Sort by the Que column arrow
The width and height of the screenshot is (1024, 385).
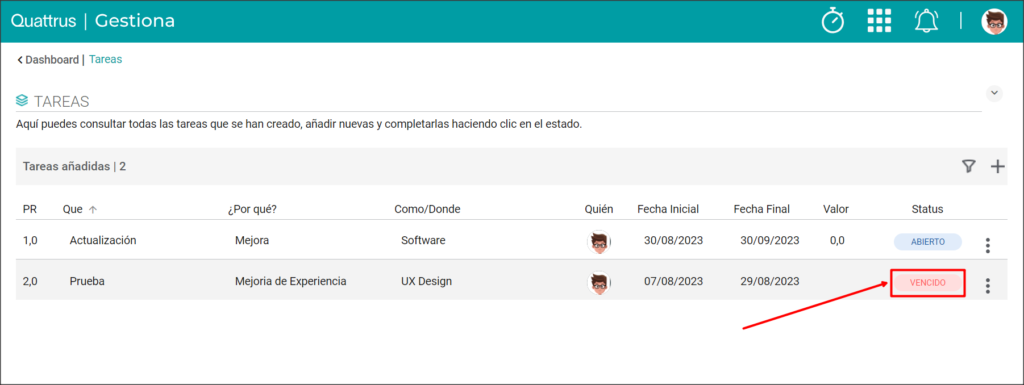click(93, 209)
